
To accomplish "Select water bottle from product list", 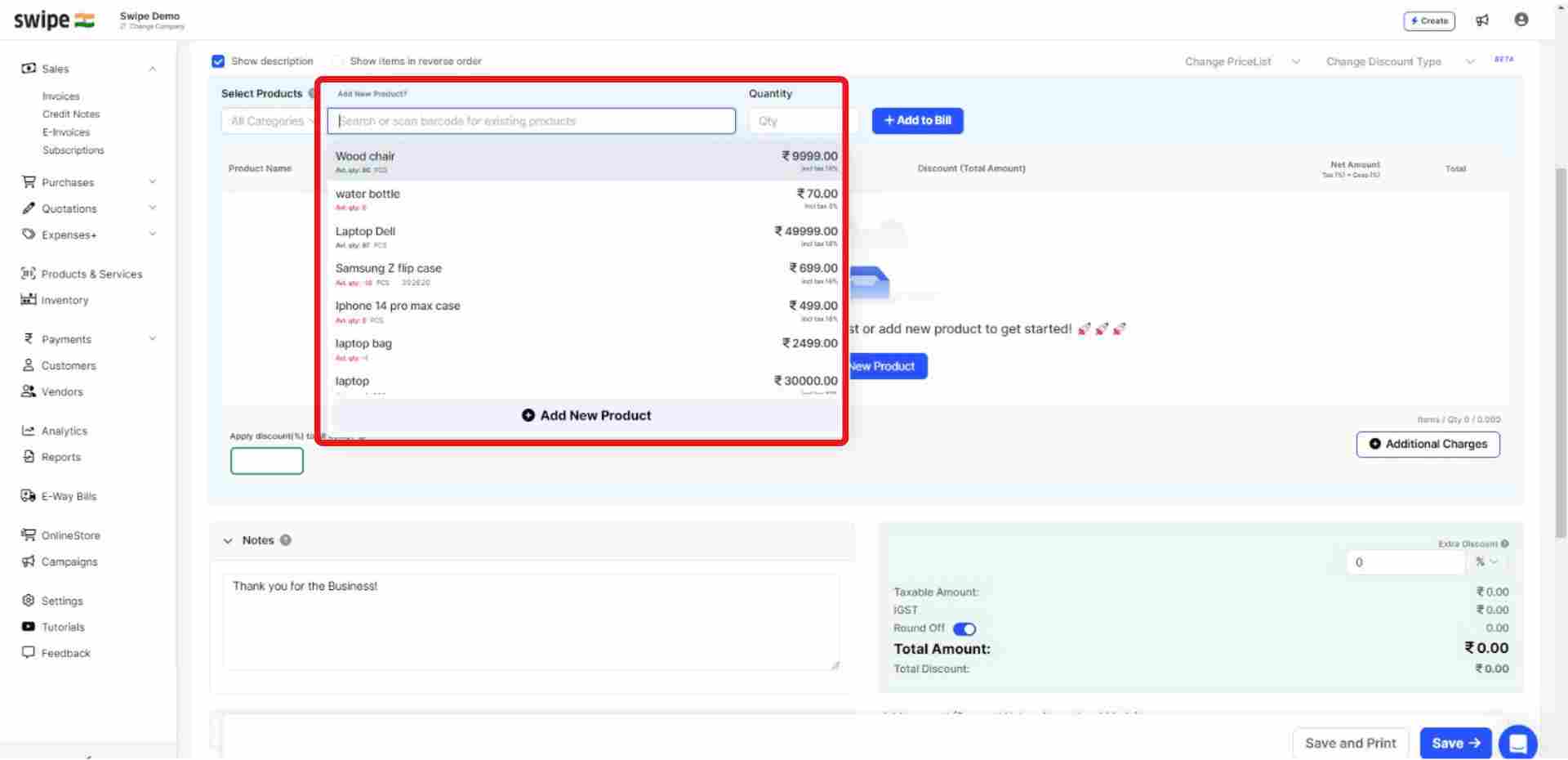I will (x=586, y=199).
